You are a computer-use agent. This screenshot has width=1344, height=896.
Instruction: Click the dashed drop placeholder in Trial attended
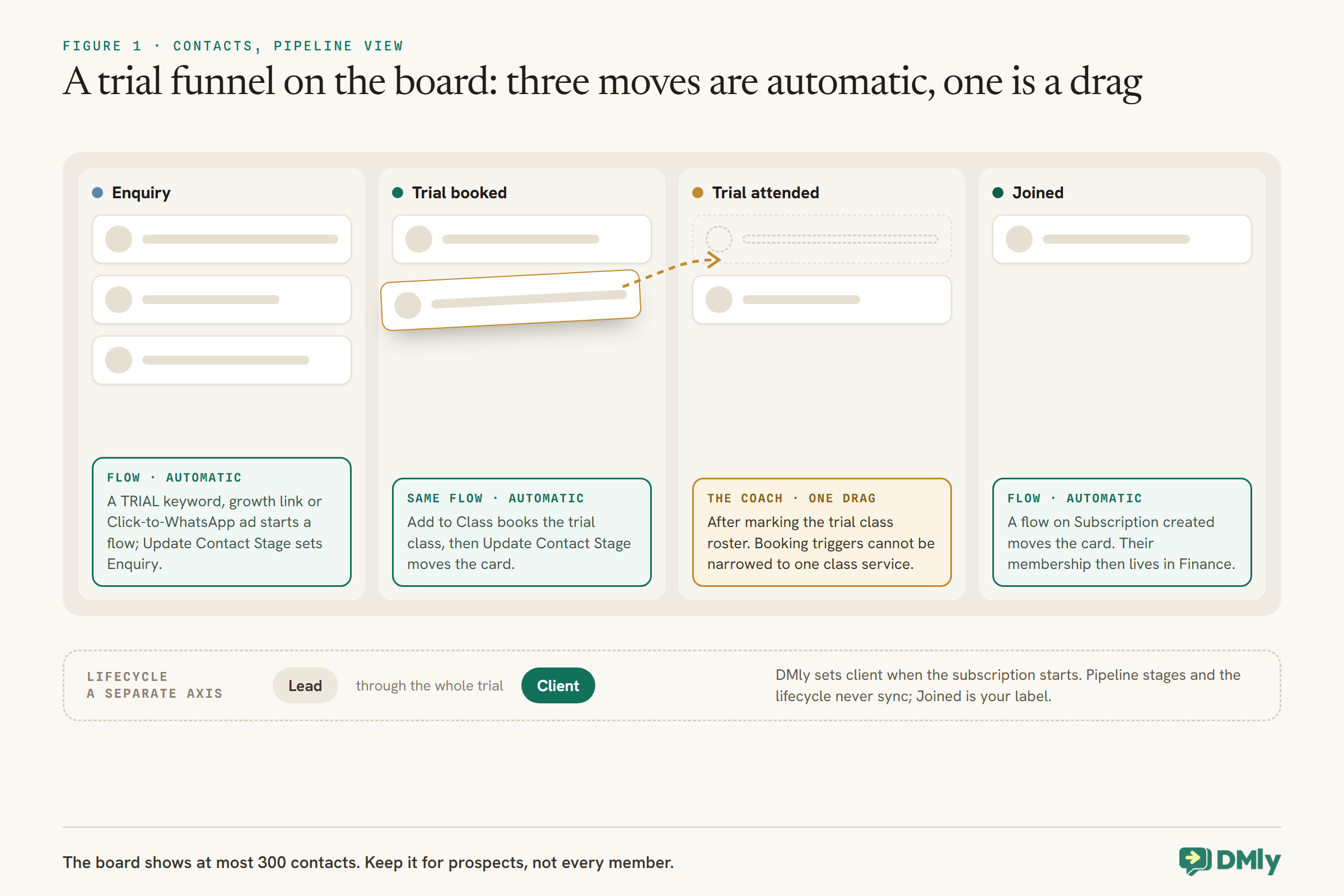[822, 239]
